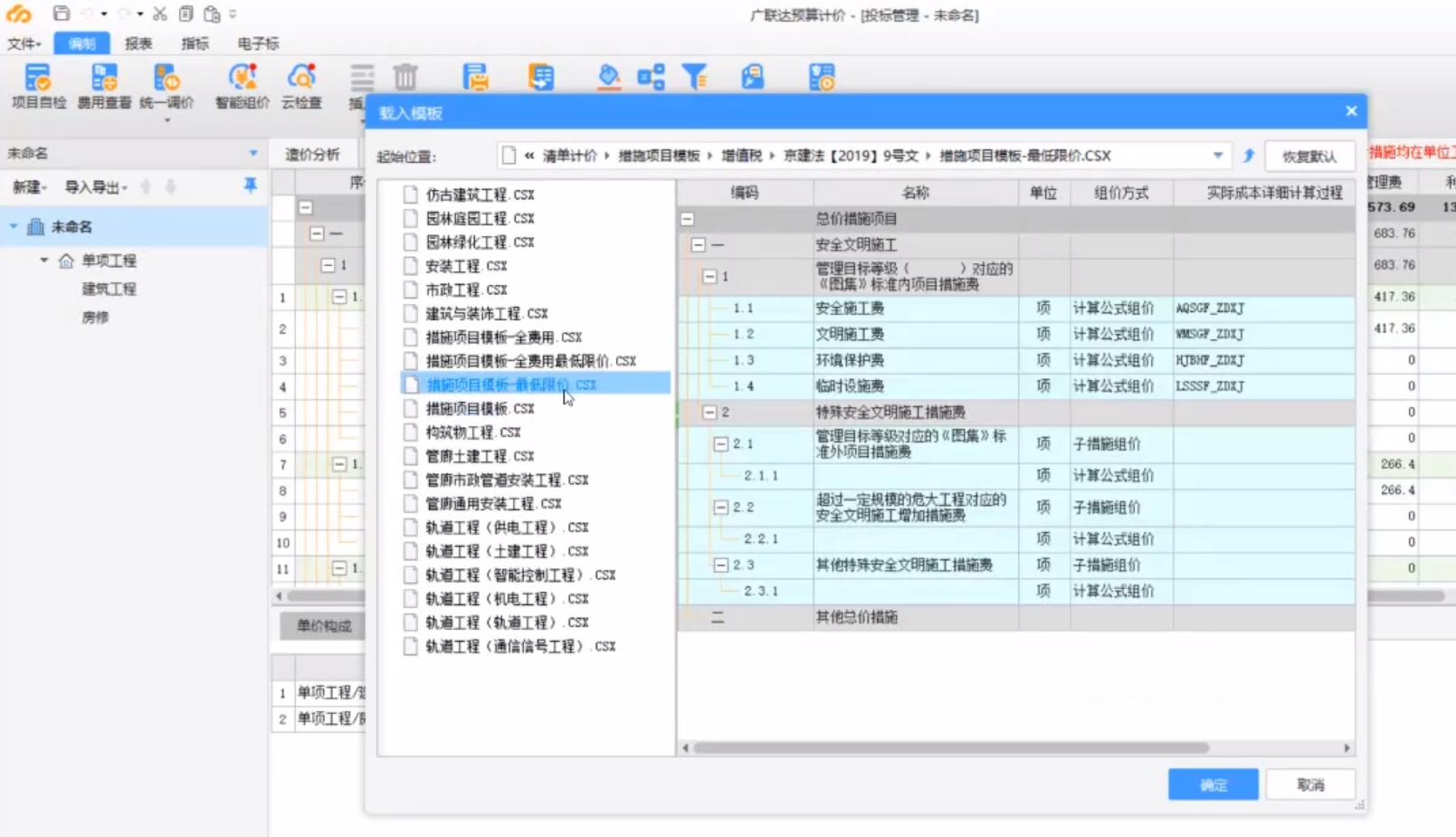This screenshot has width=1456, height=837.
Task: Click the cloud logo icon at top left
Action: coord(18,14)
